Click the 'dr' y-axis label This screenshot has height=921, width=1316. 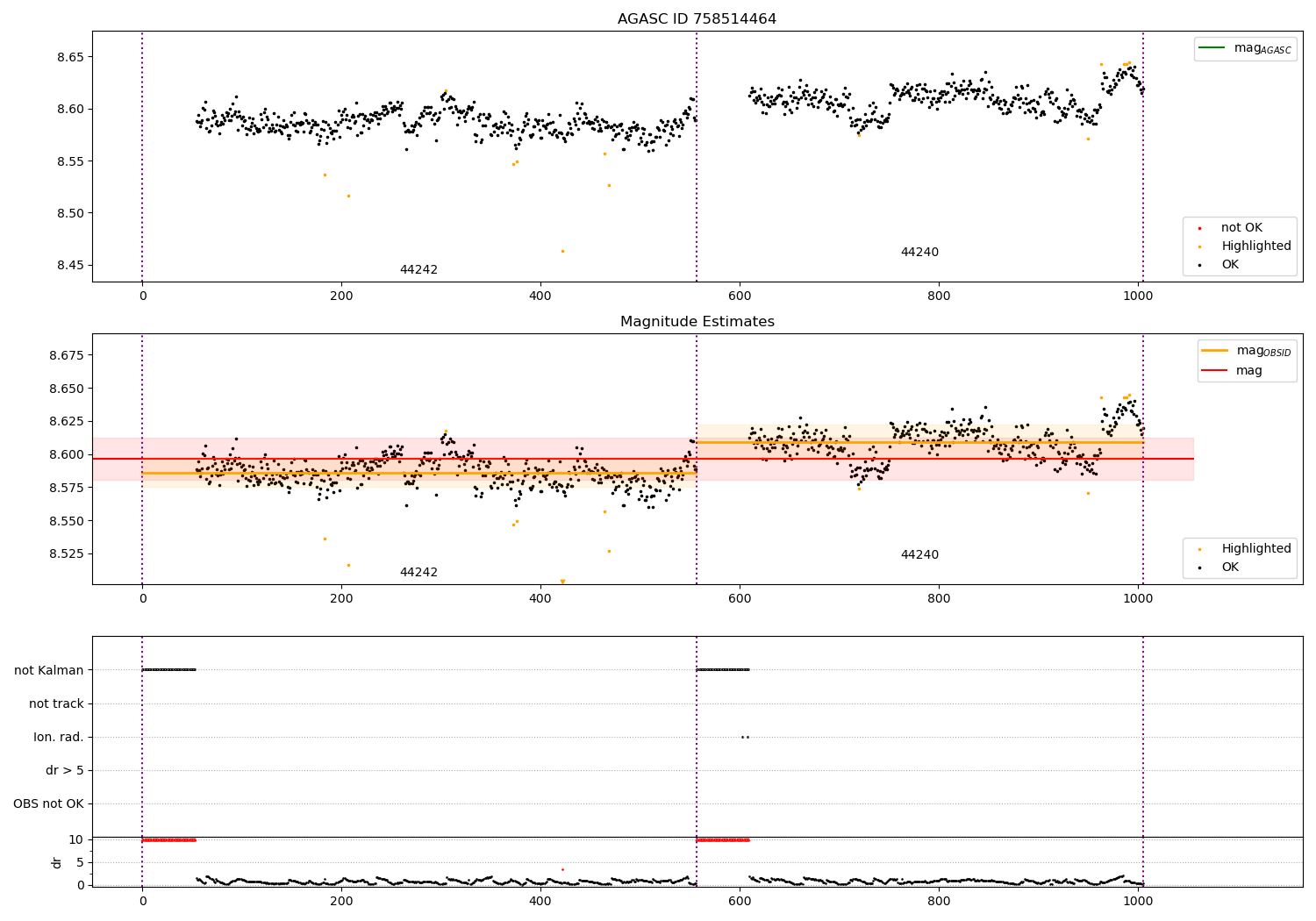(x=57, y=862)
